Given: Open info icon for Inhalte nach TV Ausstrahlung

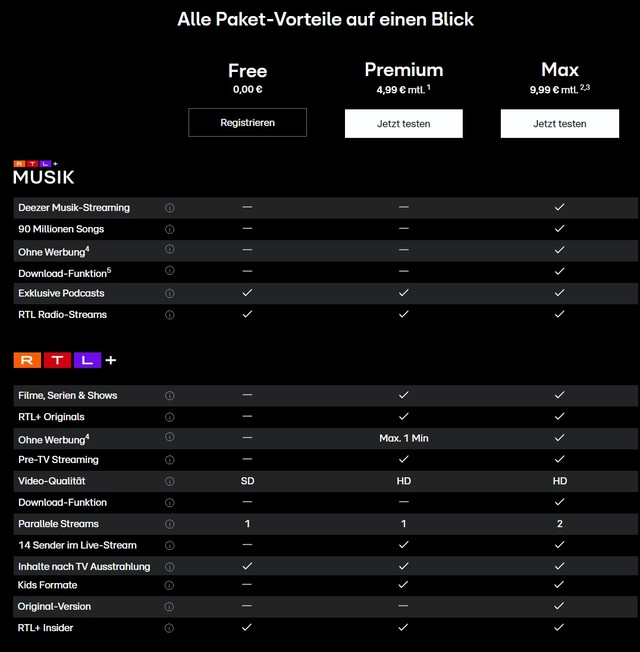Looking at the screenshot, I should click(170, 567).
